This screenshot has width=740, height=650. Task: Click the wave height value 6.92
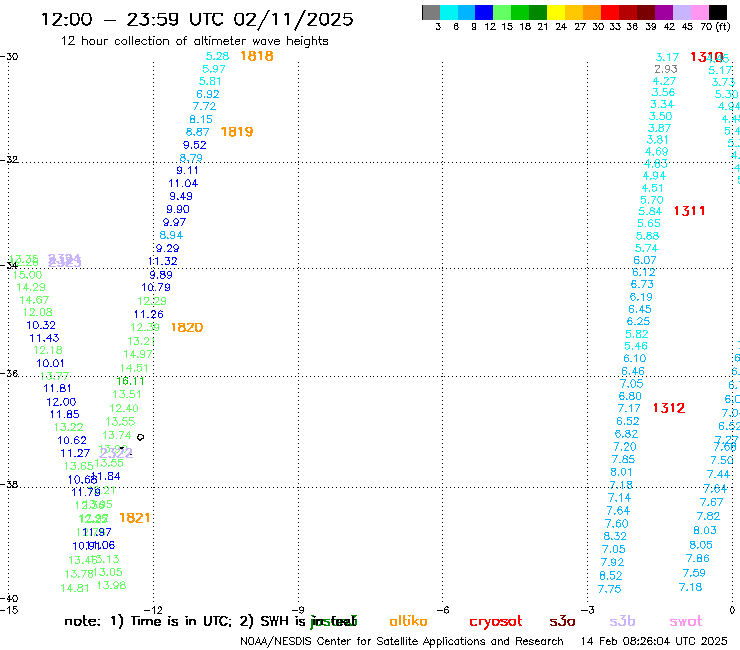pos(208,94)
